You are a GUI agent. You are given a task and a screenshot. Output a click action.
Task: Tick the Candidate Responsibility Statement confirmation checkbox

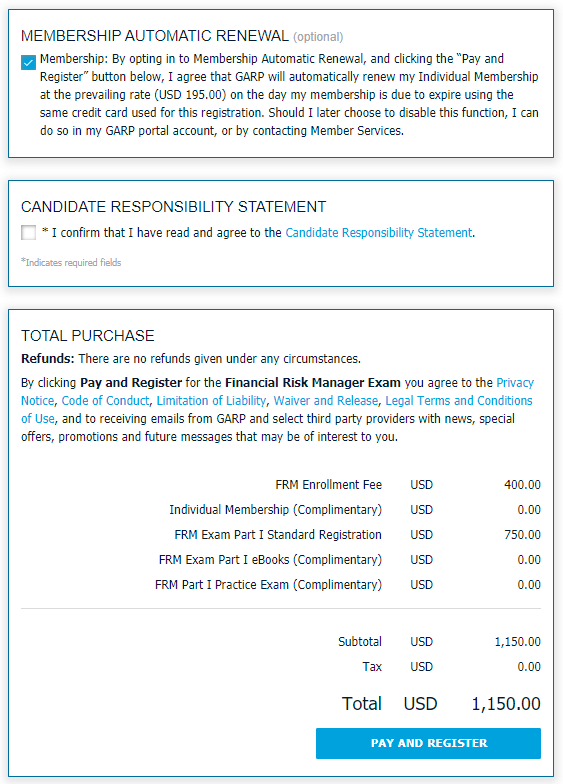pyautogui.click(x=28, y=232)
